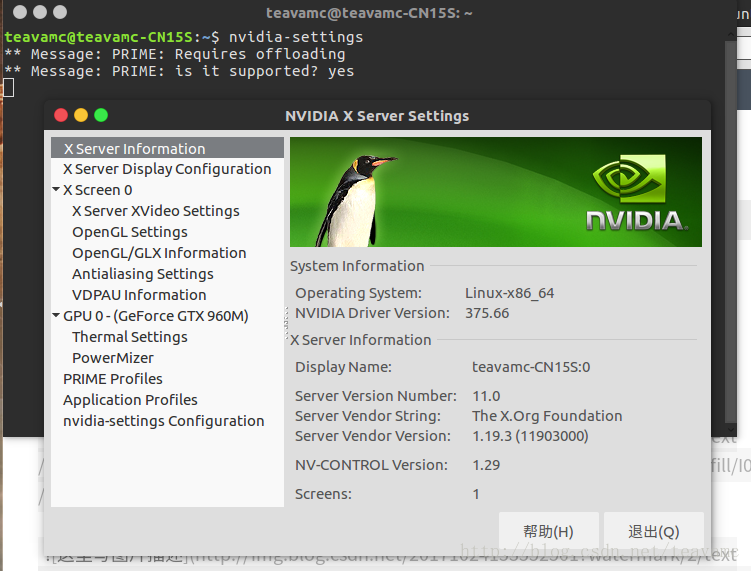Viewport: 751px width, 571px height.
Task: Open VDPAU Information page
Action: [139, 295]
